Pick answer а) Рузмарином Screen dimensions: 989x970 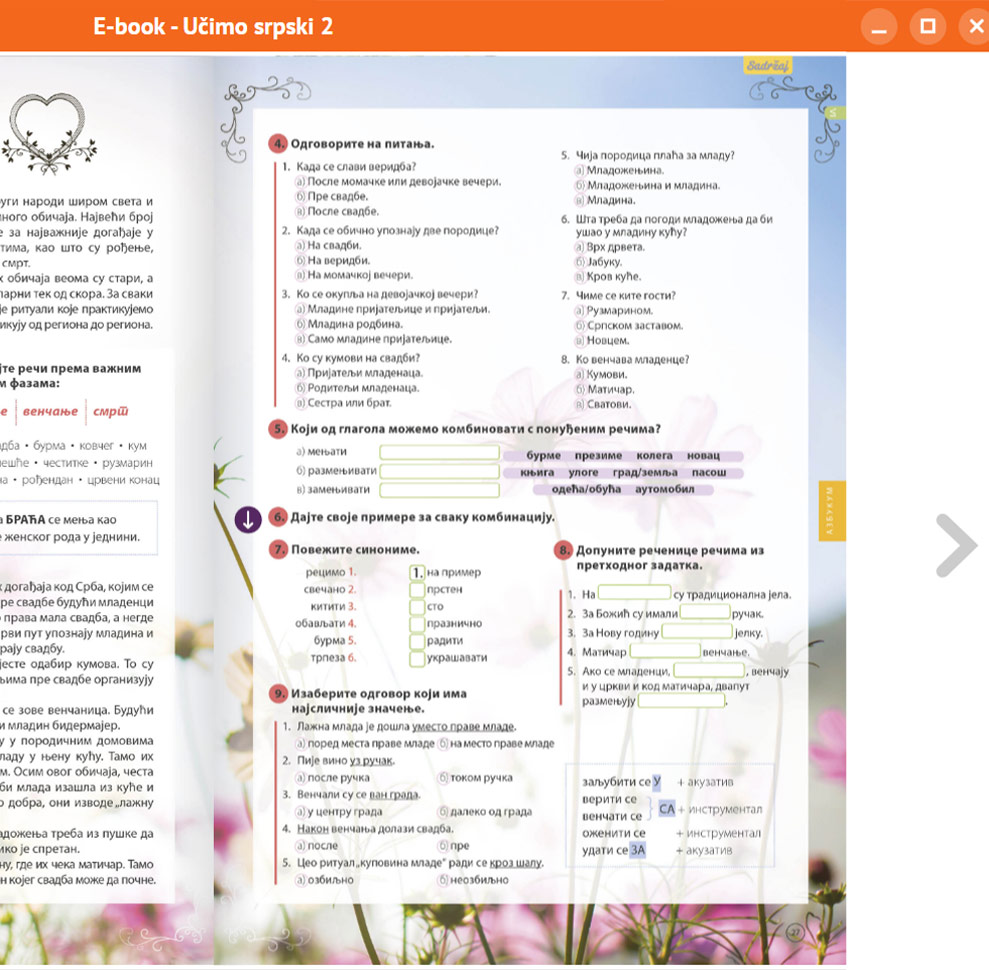click(x=612, y=311)
